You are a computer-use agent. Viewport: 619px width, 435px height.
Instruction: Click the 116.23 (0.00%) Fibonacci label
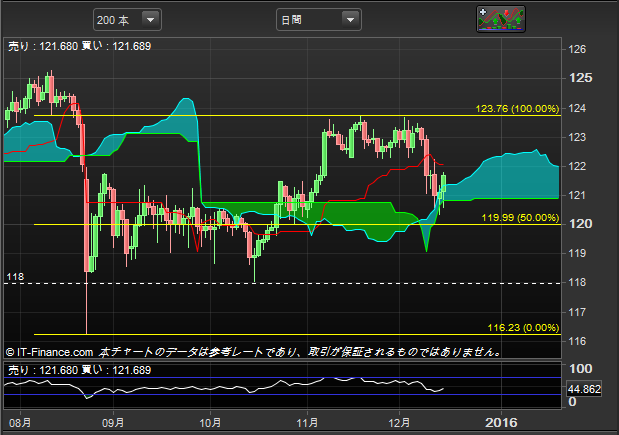[x=523, y=327]
